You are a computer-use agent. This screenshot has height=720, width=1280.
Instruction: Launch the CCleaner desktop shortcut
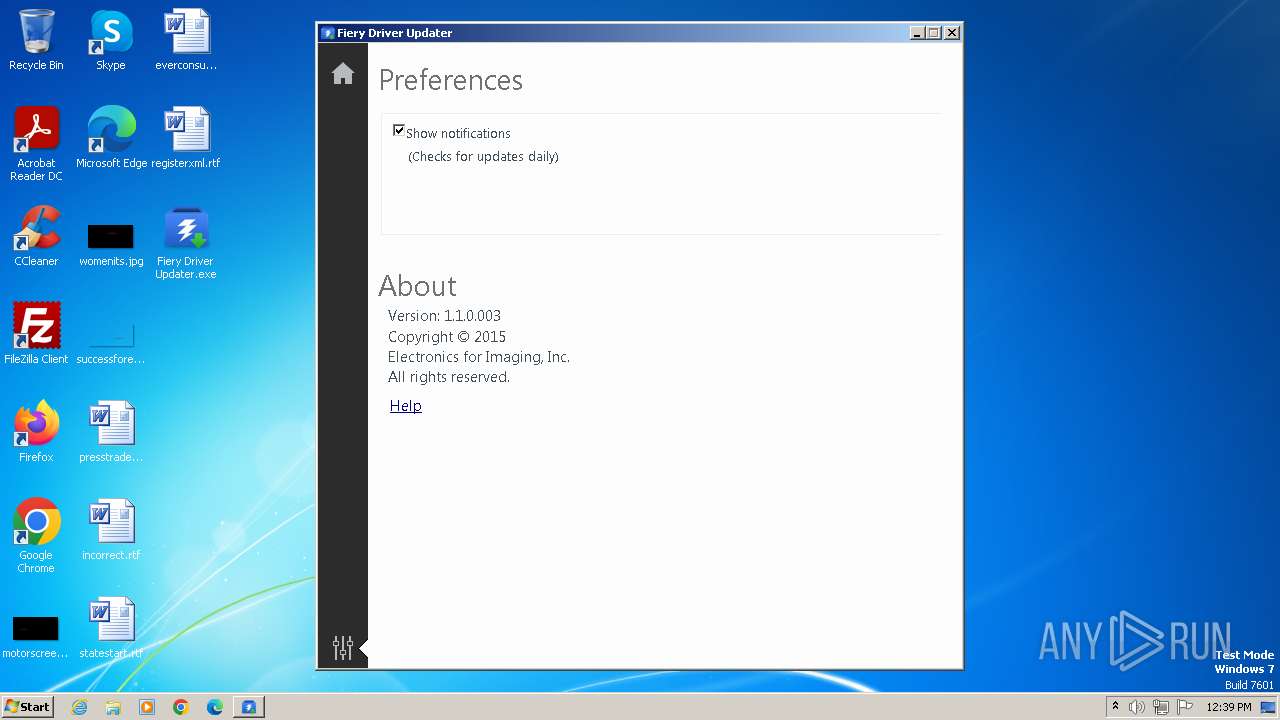click(x=36, y=236)
